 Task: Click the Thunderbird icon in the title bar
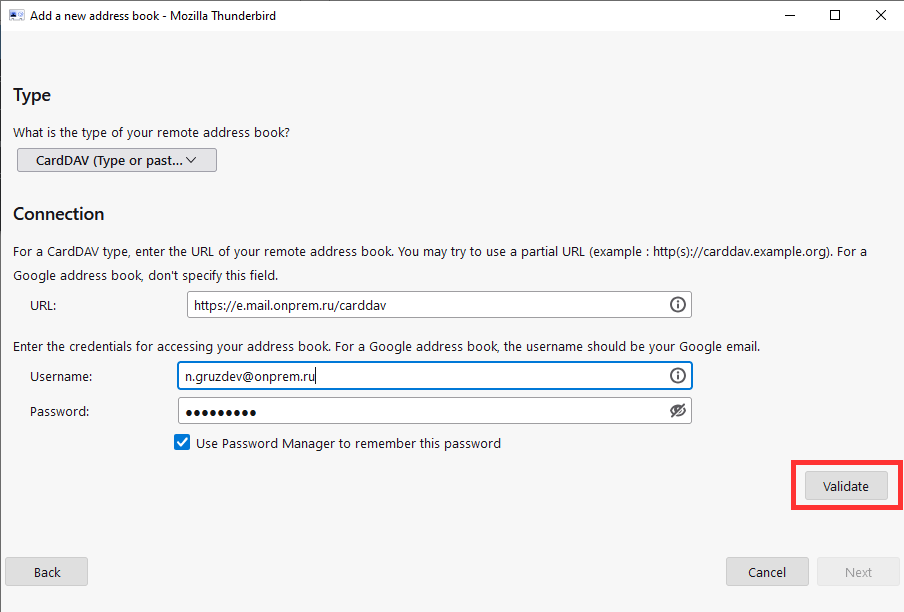point(16,15)
